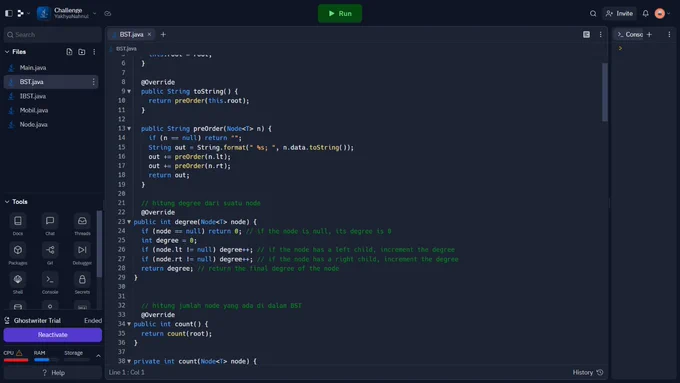Open console pane more options
The width and height of the screenshot is (680, 383).
click(669, 34)
